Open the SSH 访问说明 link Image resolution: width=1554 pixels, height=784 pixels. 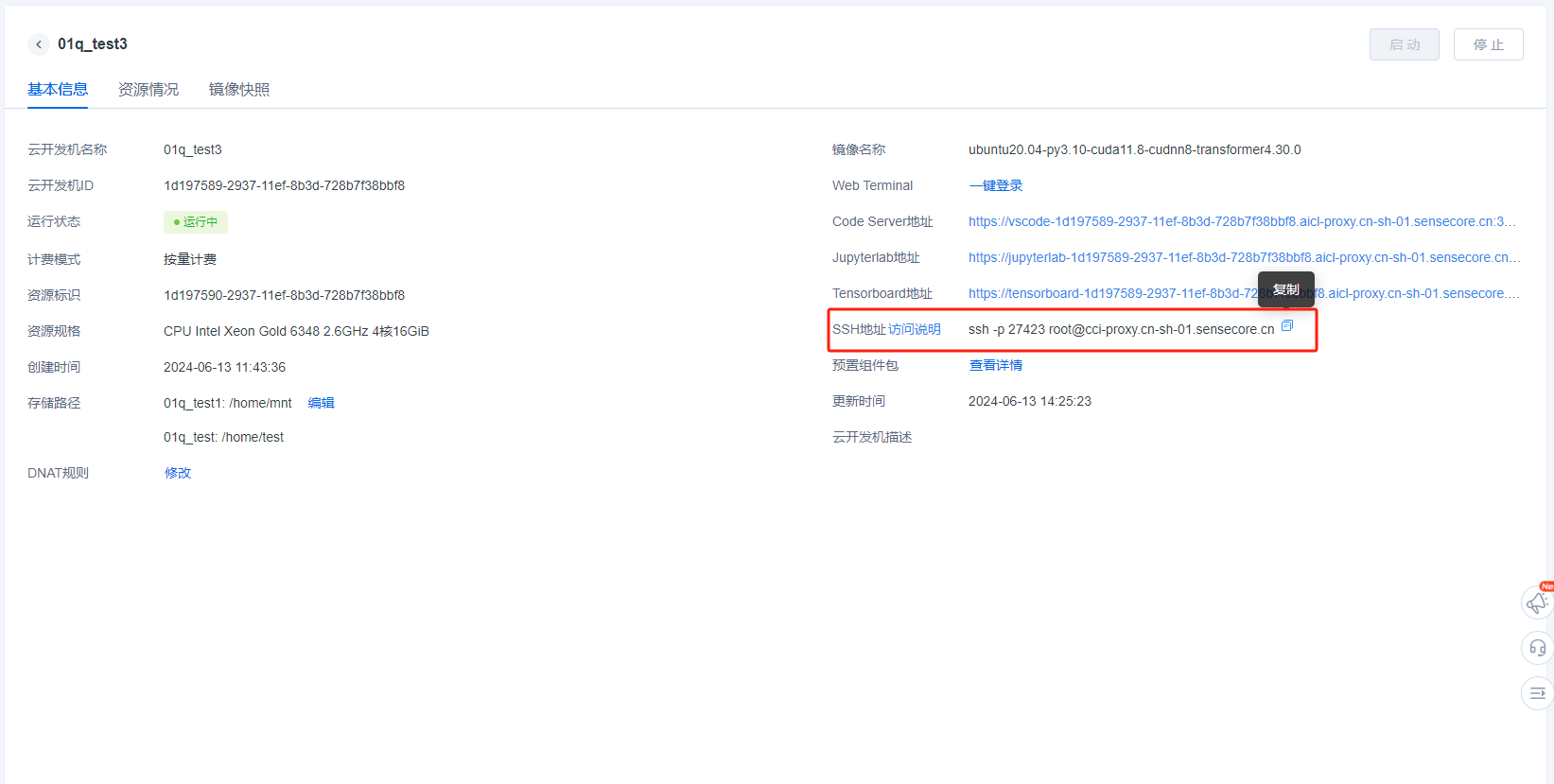point(915,329)
